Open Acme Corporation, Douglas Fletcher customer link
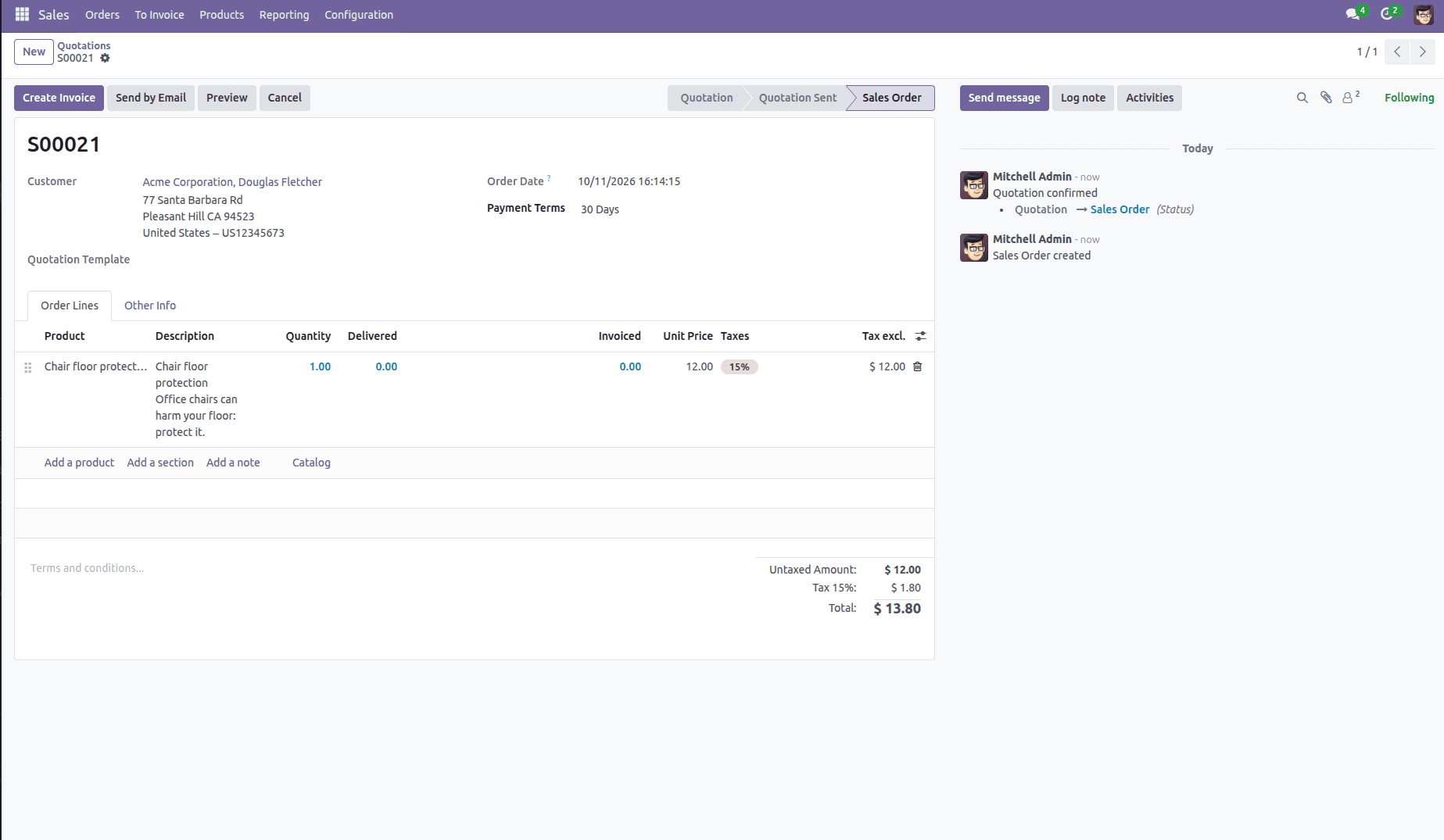 click(232, 182)
